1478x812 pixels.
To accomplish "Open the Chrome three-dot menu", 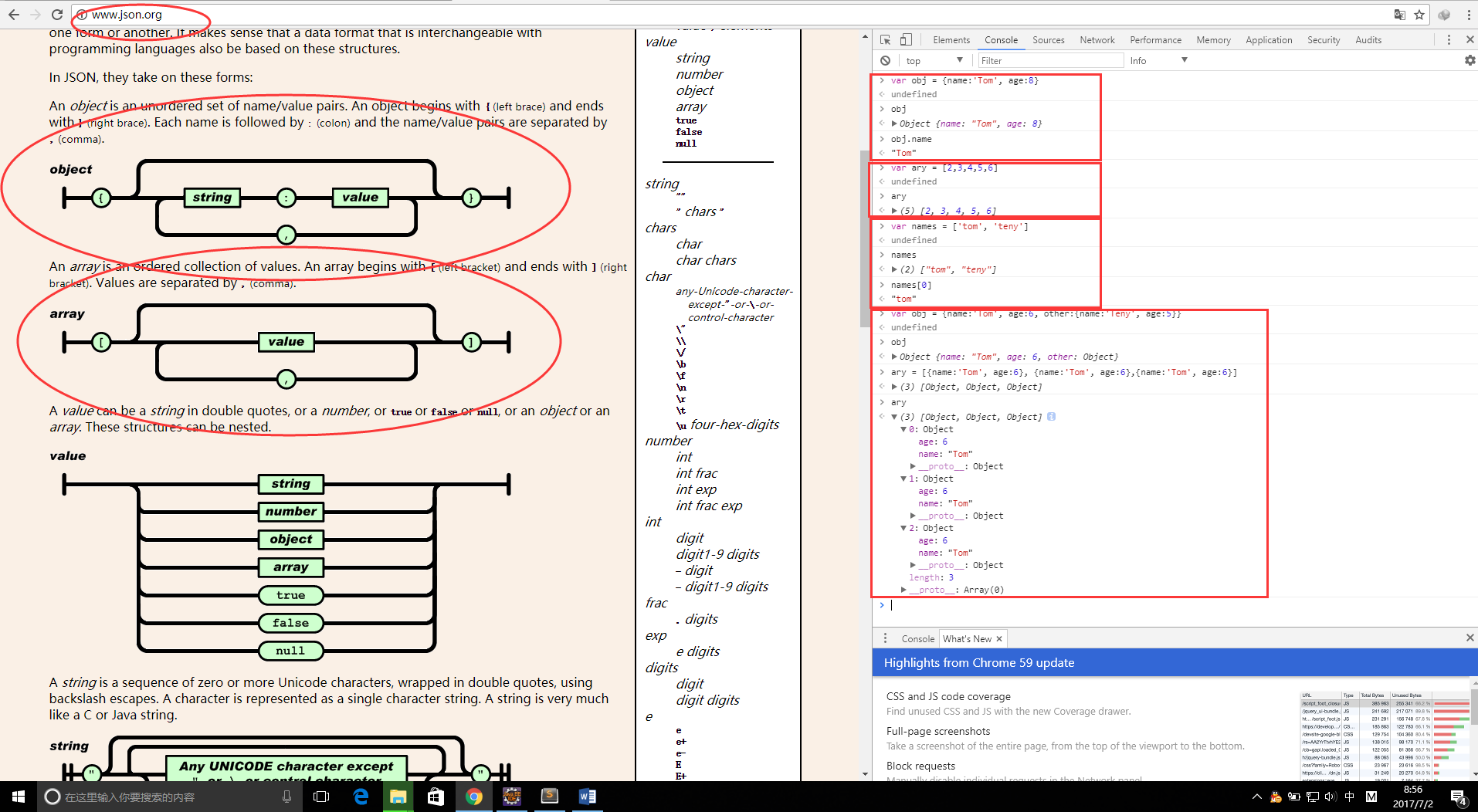I will pos(1469,15).
